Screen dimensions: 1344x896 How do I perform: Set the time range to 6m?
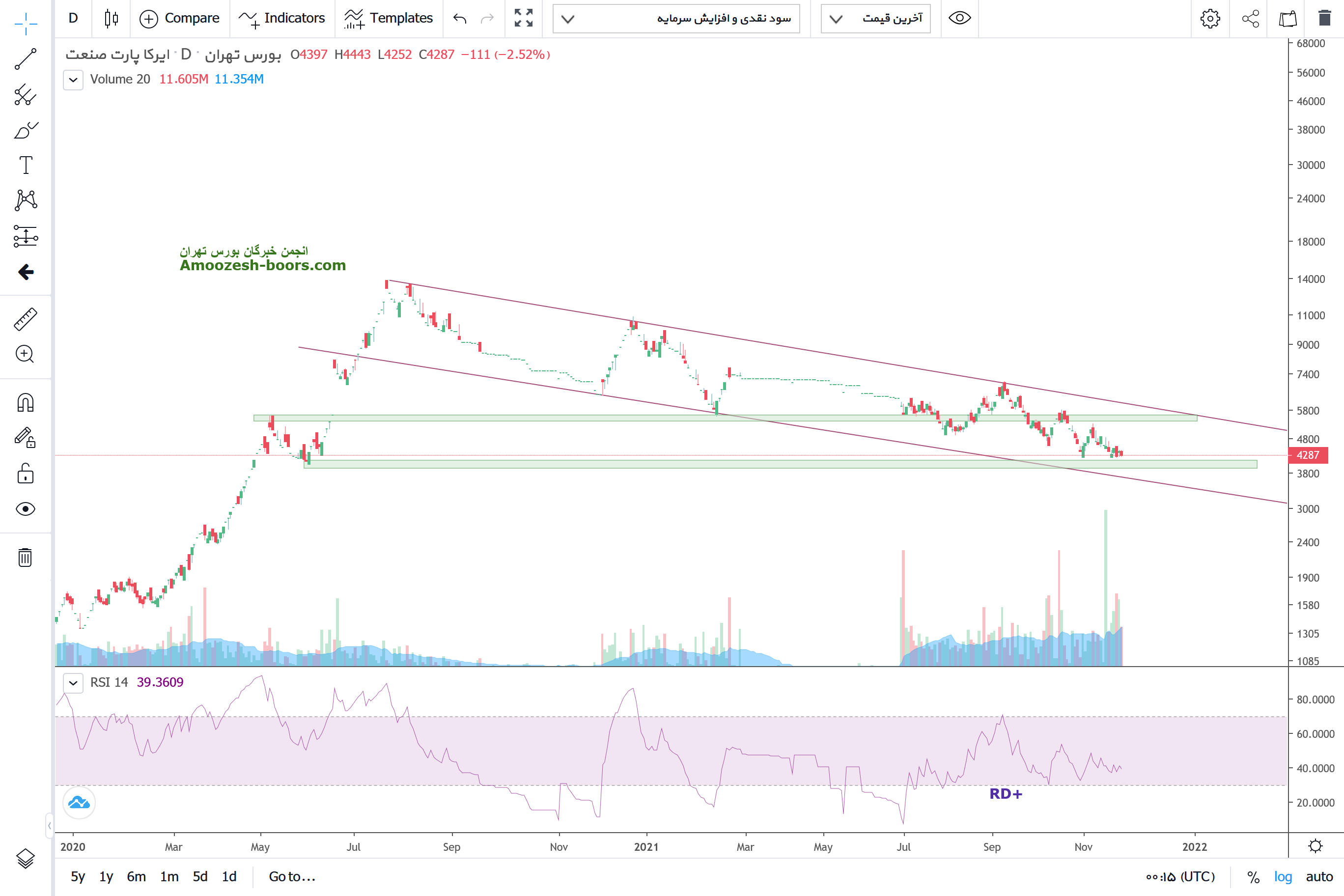point(136,876)
